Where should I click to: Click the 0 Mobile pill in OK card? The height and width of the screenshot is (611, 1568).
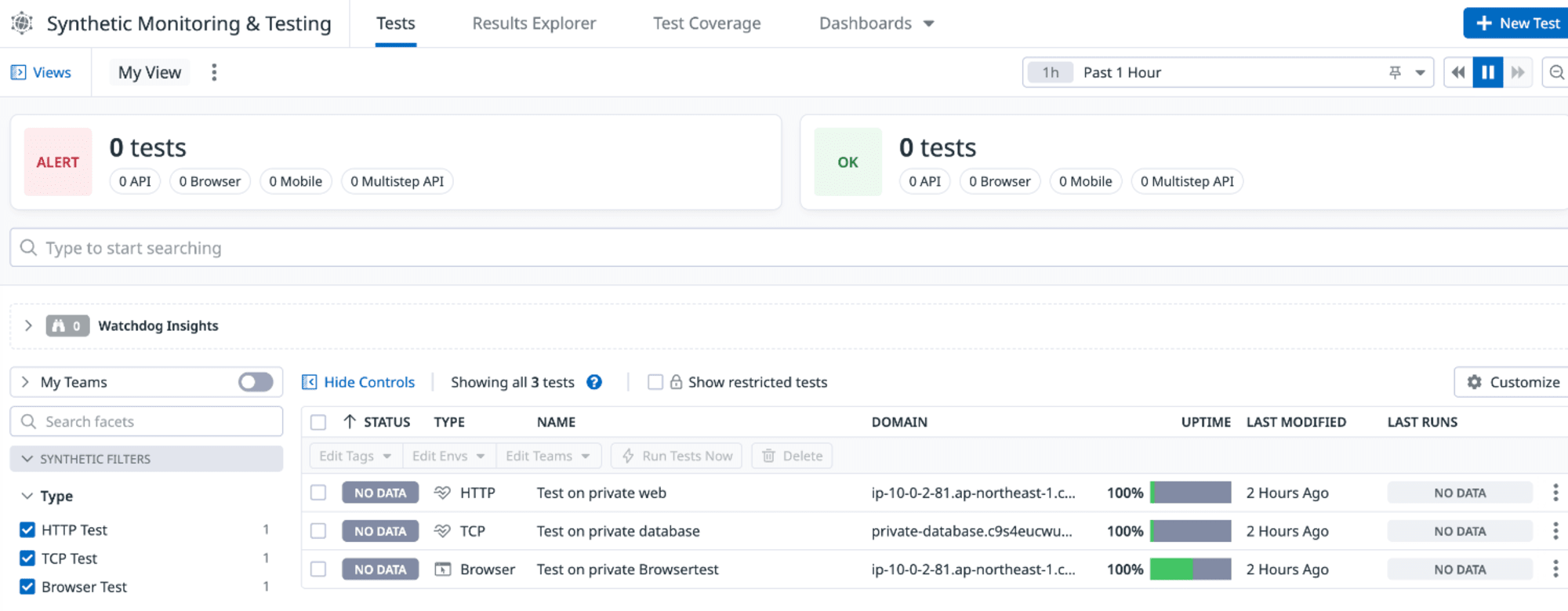(x=1085, y=181)
